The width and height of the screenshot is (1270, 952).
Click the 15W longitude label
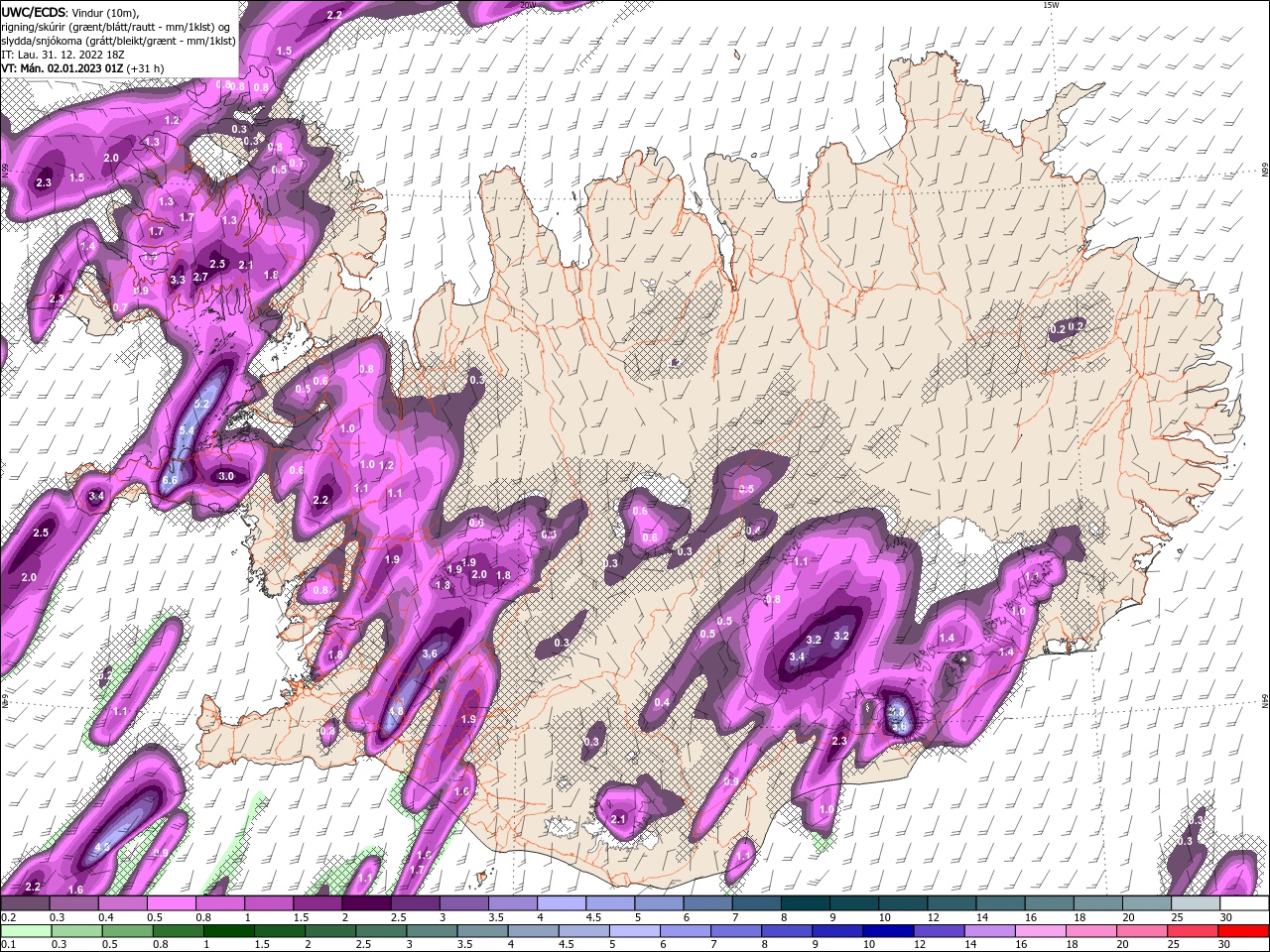click(1051, 5)
